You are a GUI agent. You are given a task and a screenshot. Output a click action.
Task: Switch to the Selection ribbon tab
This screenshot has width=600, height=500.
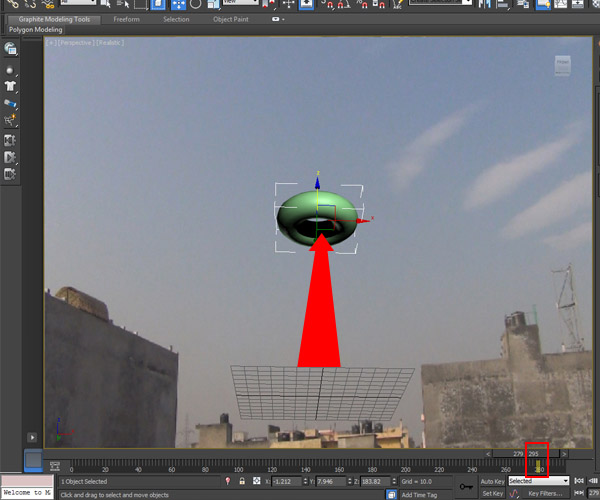[176, 20]
